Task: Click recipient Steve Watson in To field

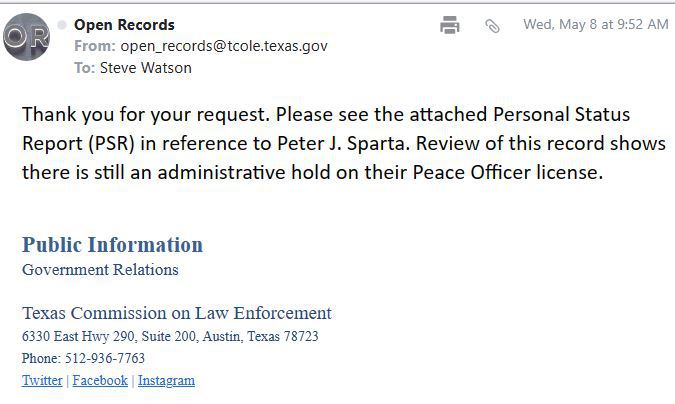Action: click(x=145, y=68)
